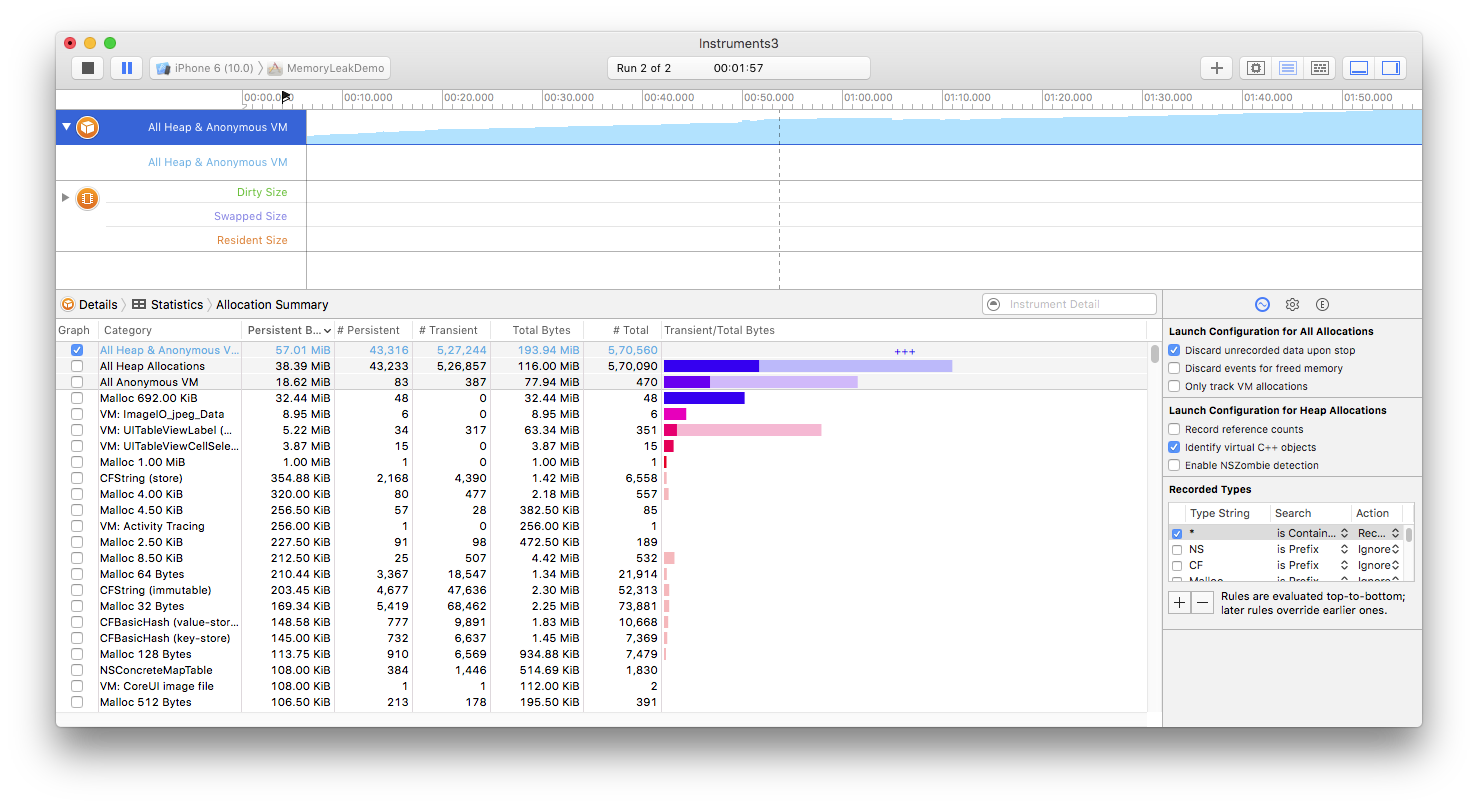This screenshot has height=807, width=1478.
Task: Open the Run 2 of 2 selector
Action: pyautogui.click(x=738, y=68)
